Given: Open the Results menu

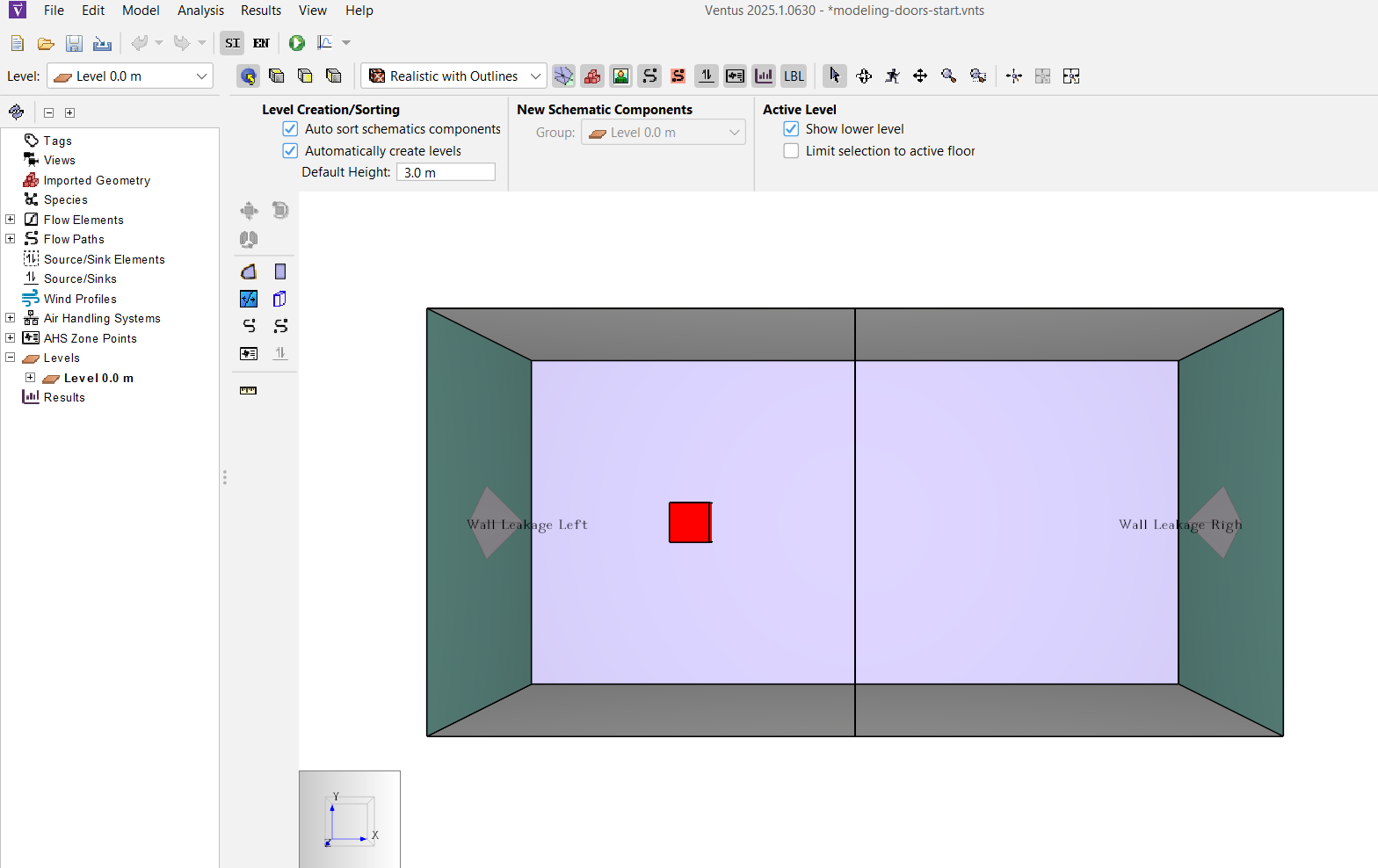Looking at the screenshot, I should pos(261,11).
